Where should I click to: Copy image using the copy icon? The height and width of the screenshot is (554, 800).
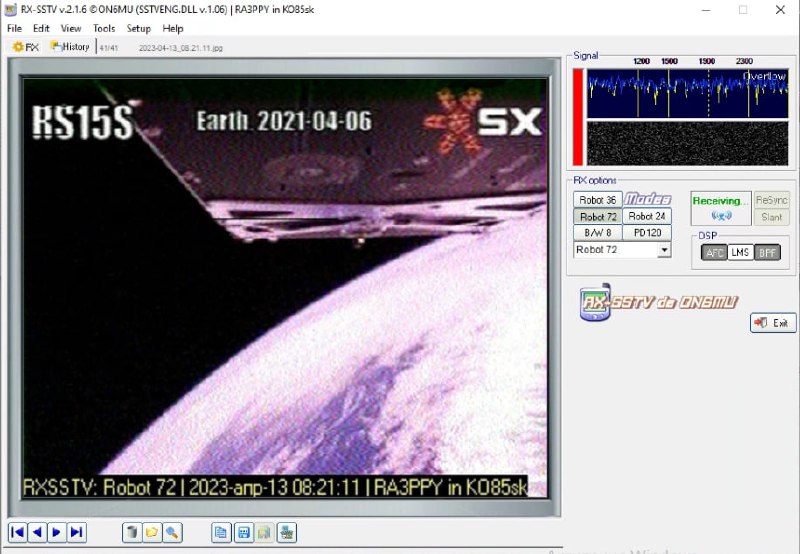click(x=221, y=532)
